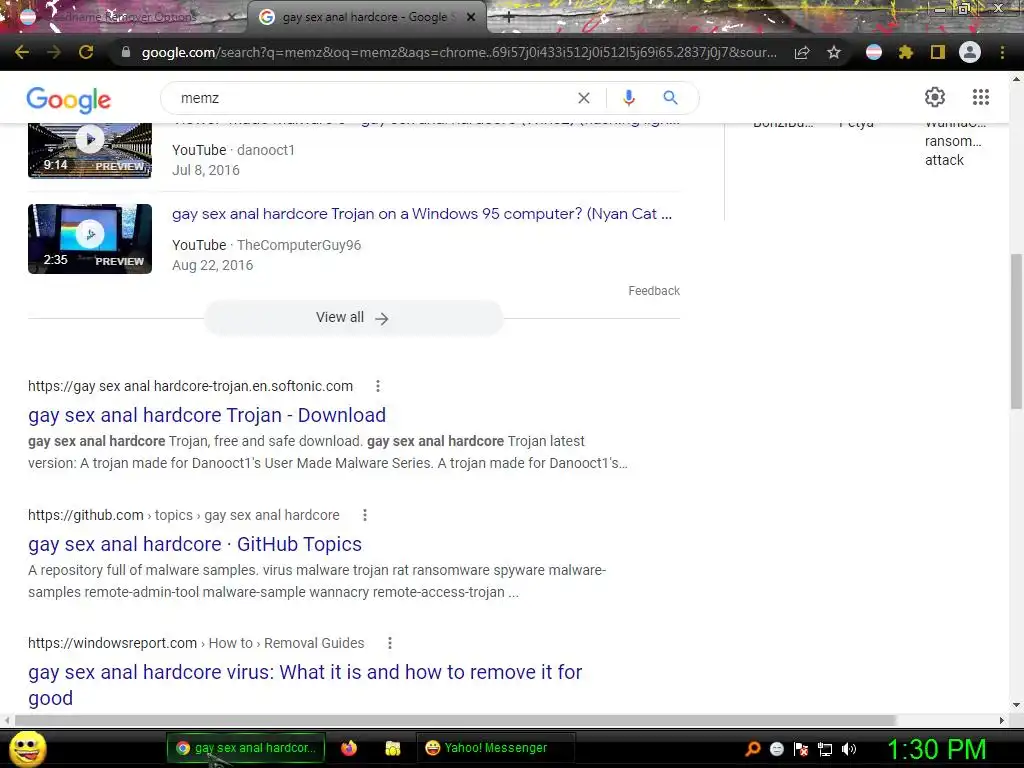The image size is (1024, 768).
Task: Open the GitHub Topics result title
Action: (195, 544)
